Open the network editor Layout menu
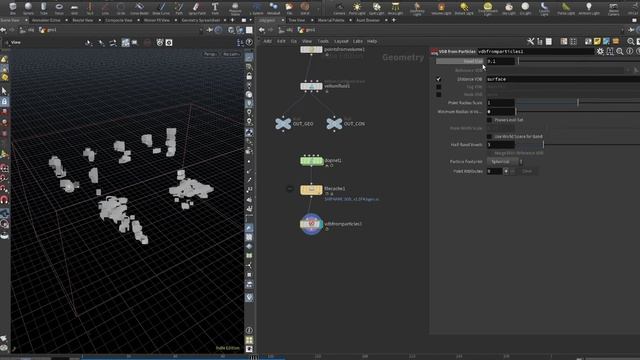 [x=341, y=41]
